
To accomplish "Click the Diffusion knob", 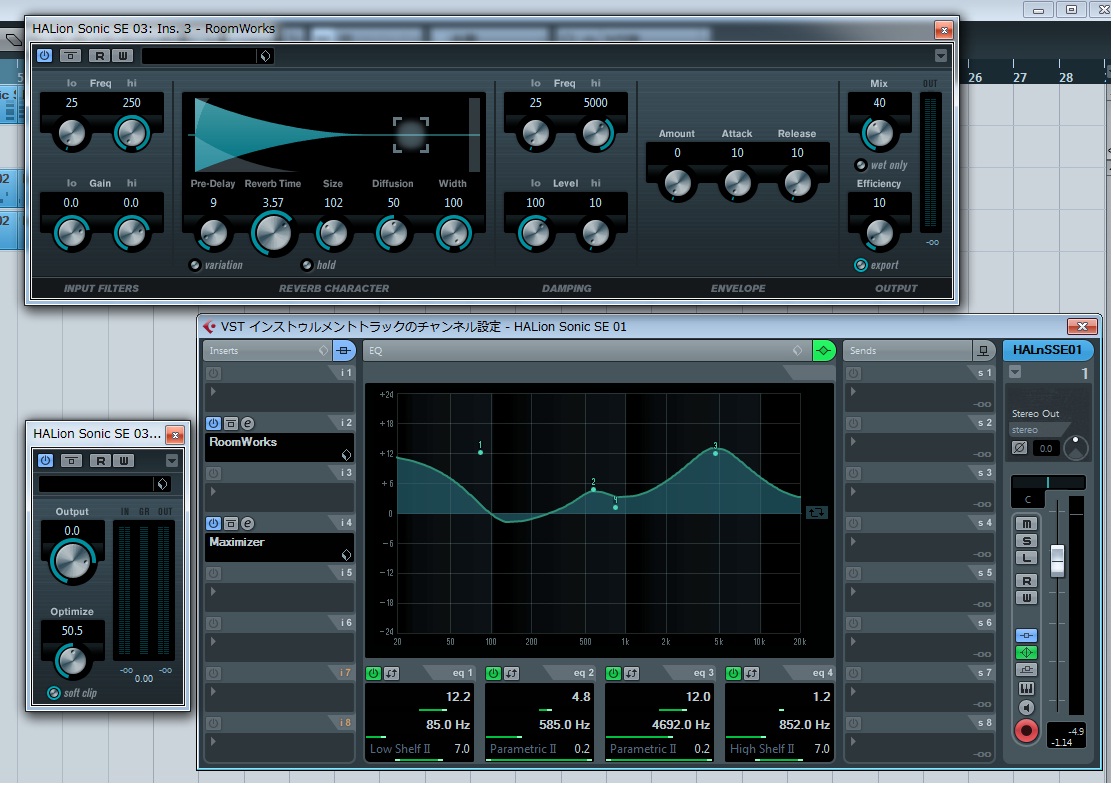I will tap(393, 233).
